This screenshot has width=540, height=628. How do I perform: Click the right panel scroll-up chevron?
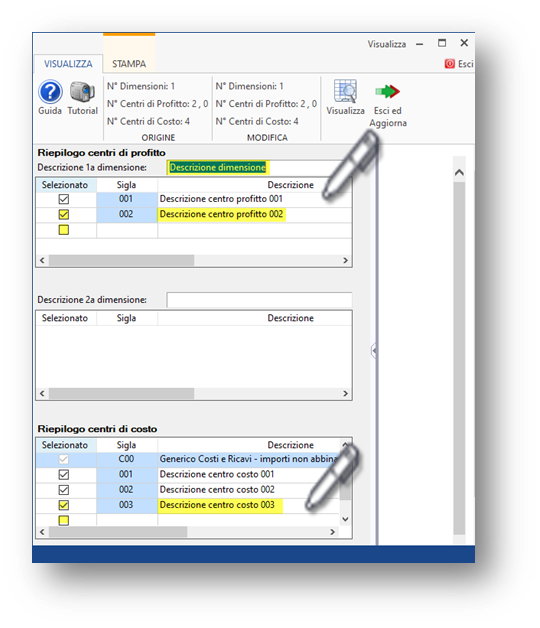pyautogui.click(x=459, y=173)
